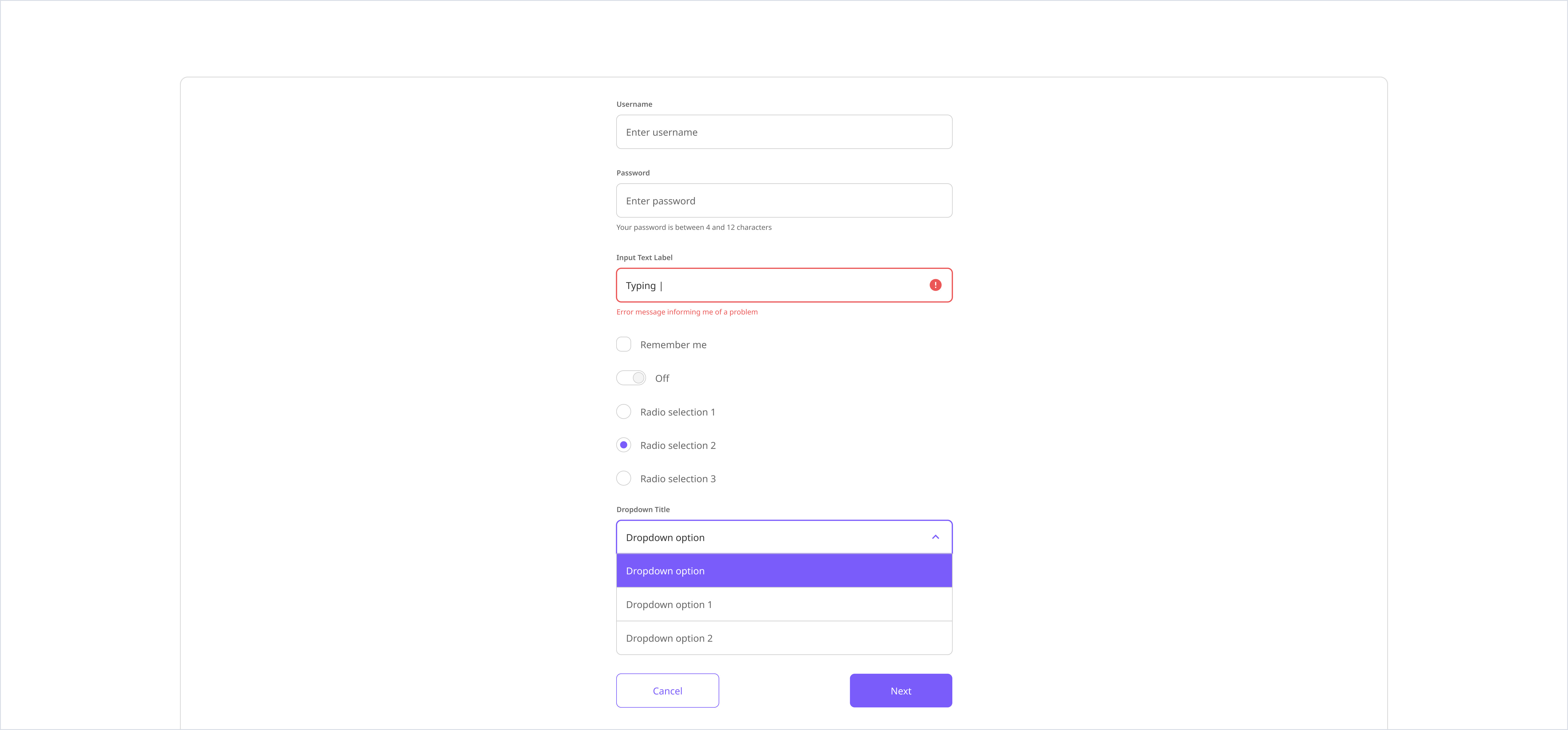The height and width of the screenshot is (730, 1568).
Task: Choose Dropdown option 1 from list
Action: pos(784,605)
